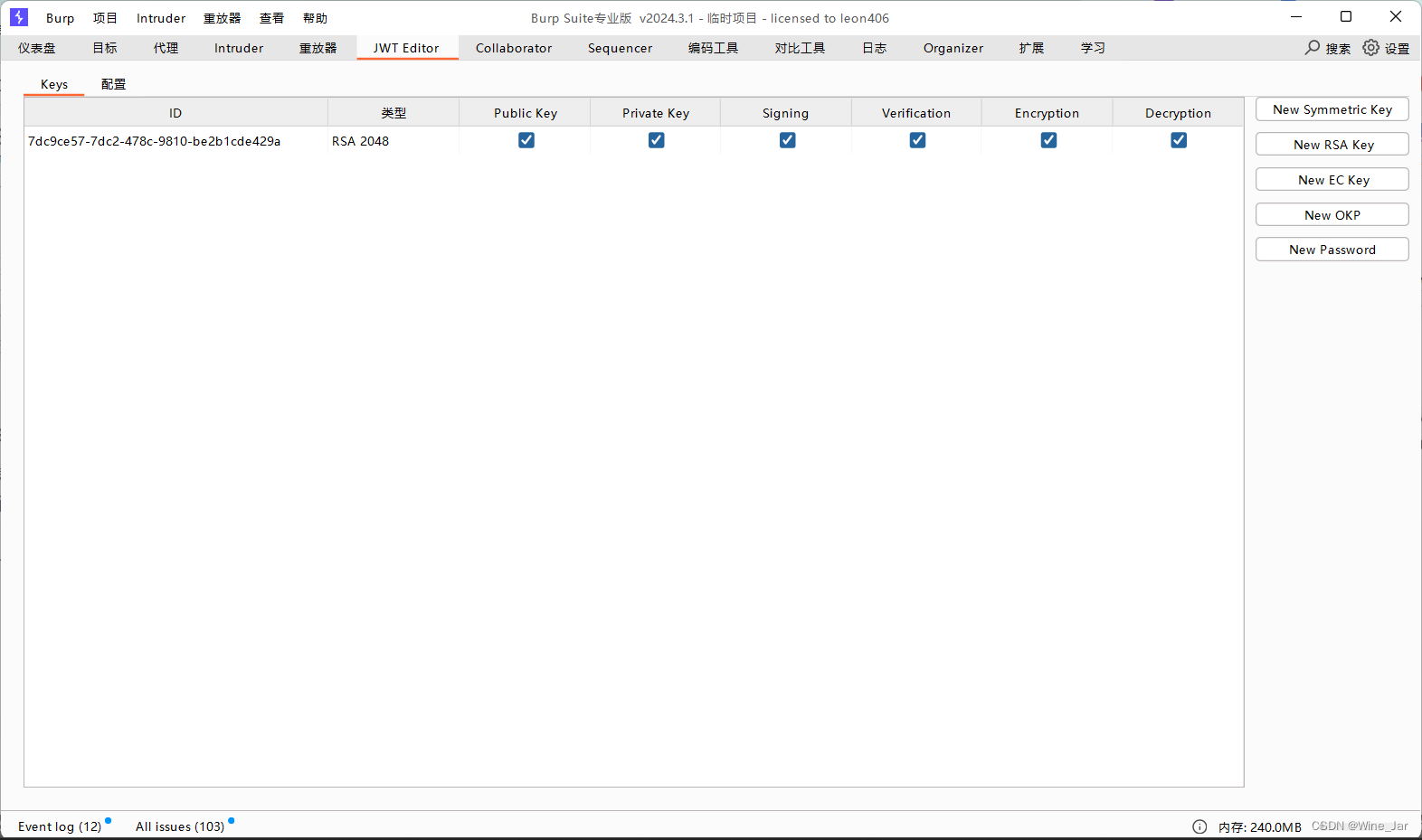Switch to the 目标 tab
This screenshot has height=840, width=1422.
coord(105,48)
